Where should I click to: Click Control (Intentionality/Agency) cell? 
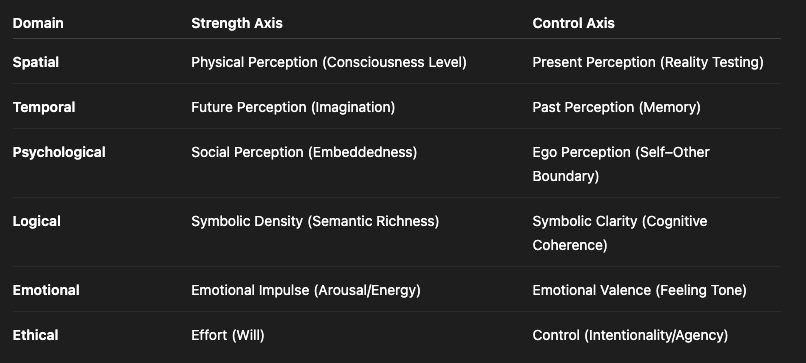630,335
